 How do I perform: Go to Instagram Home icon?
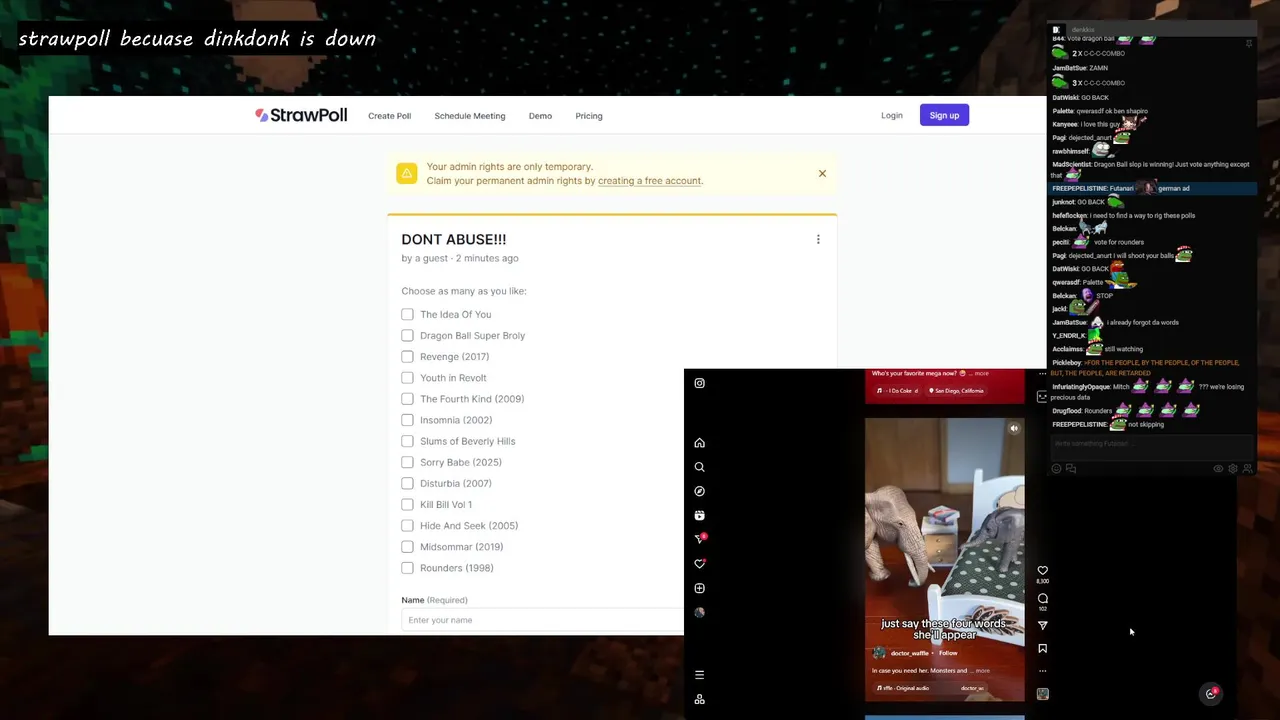pos(700,443)
